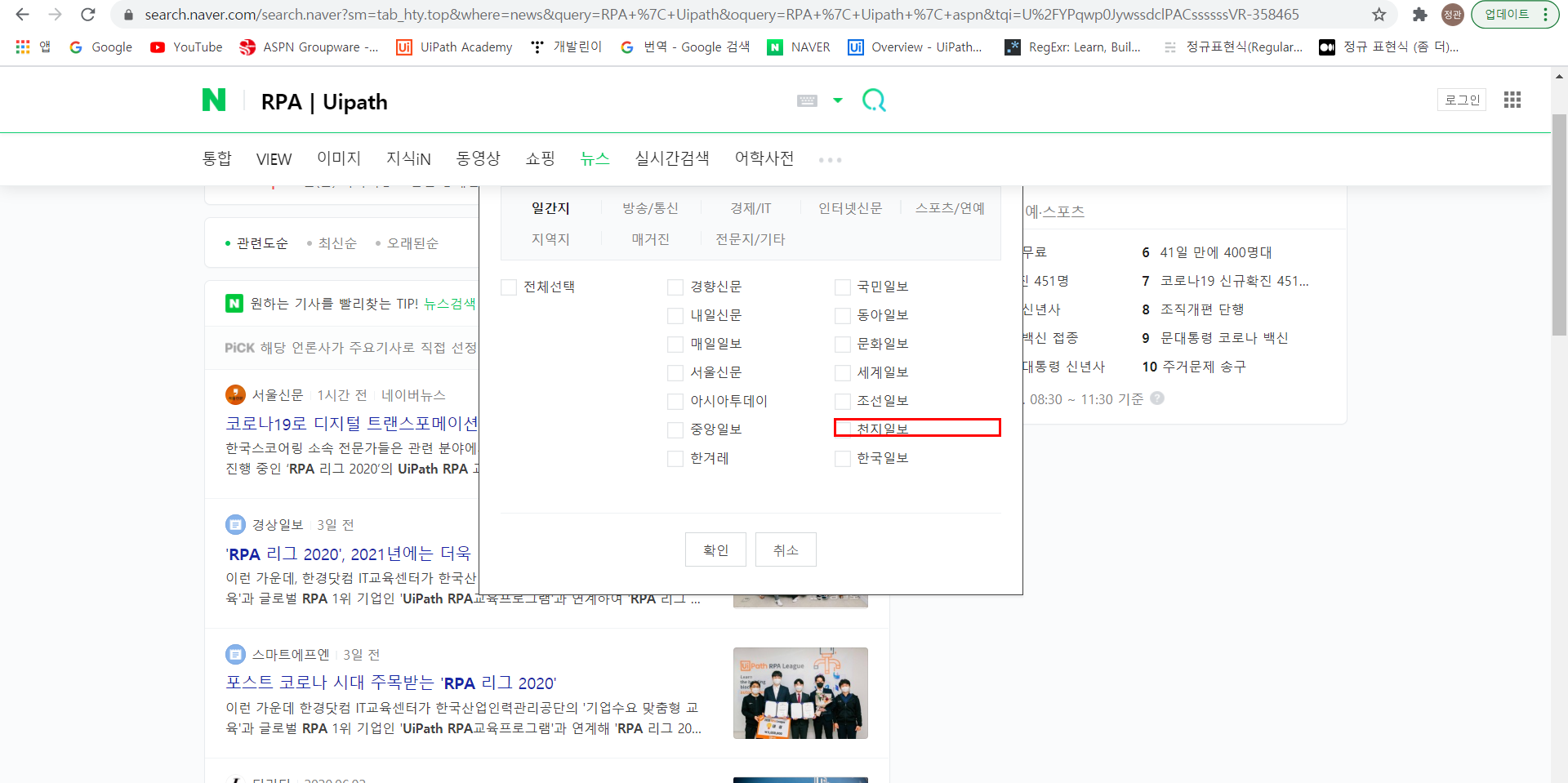This screenshot has width=1568, height=783.
Task: Click the scrollbar up arrow
Action: 1559,76
